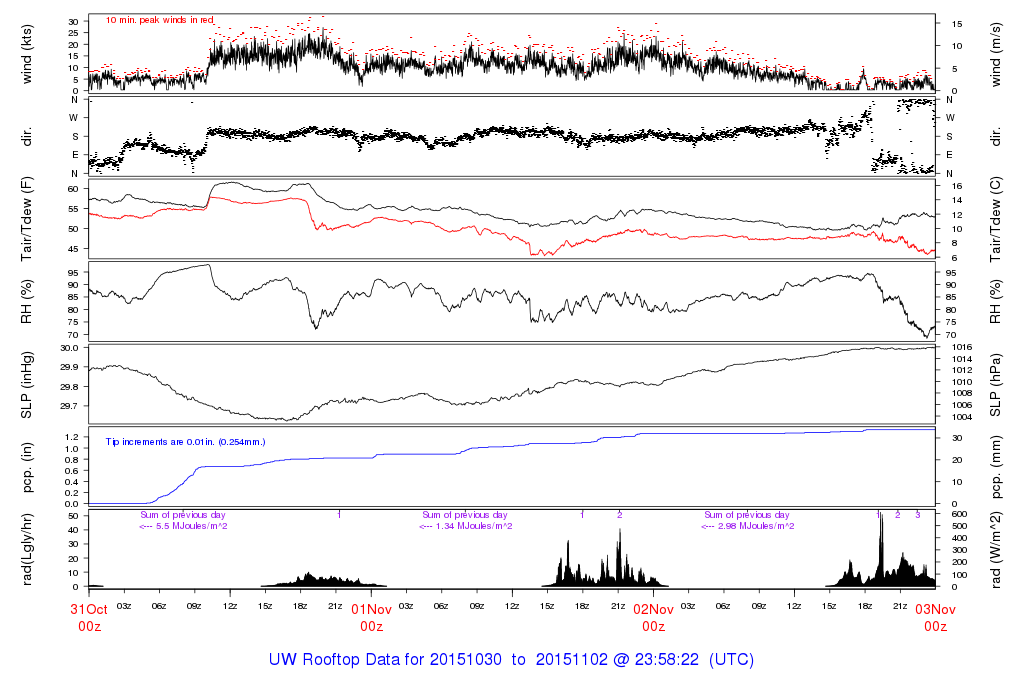Click the '600' W/m^2 axis value

(x=959, y=515)
